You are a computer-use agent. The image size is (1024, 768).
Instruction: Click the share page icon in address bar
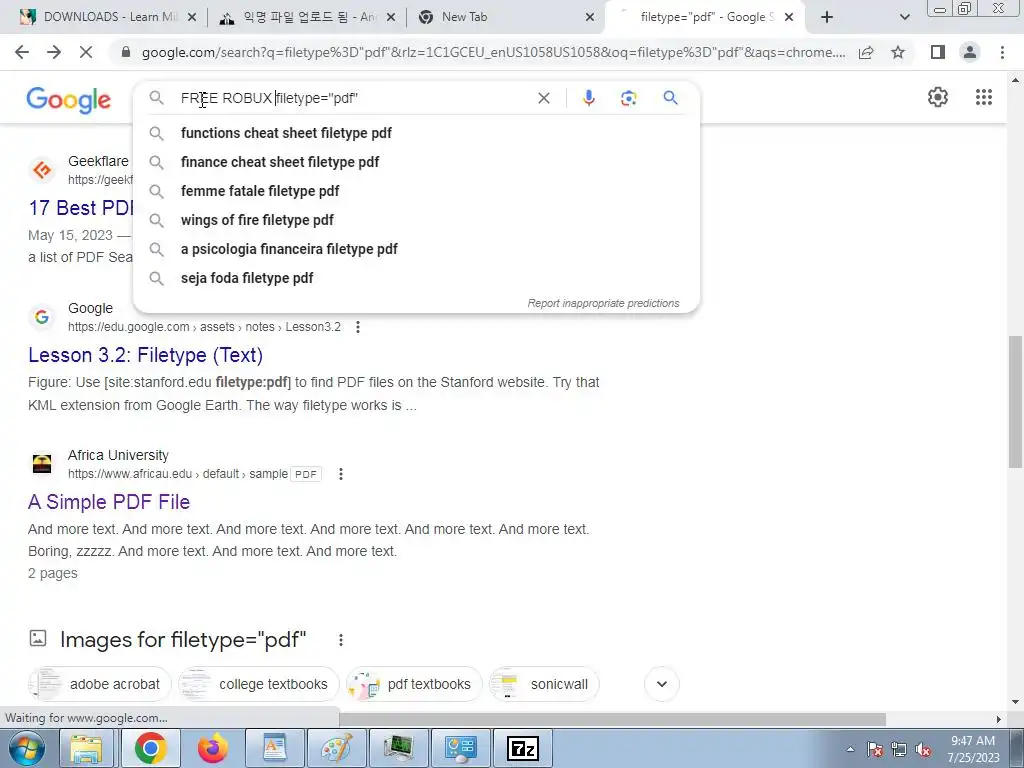866,52
